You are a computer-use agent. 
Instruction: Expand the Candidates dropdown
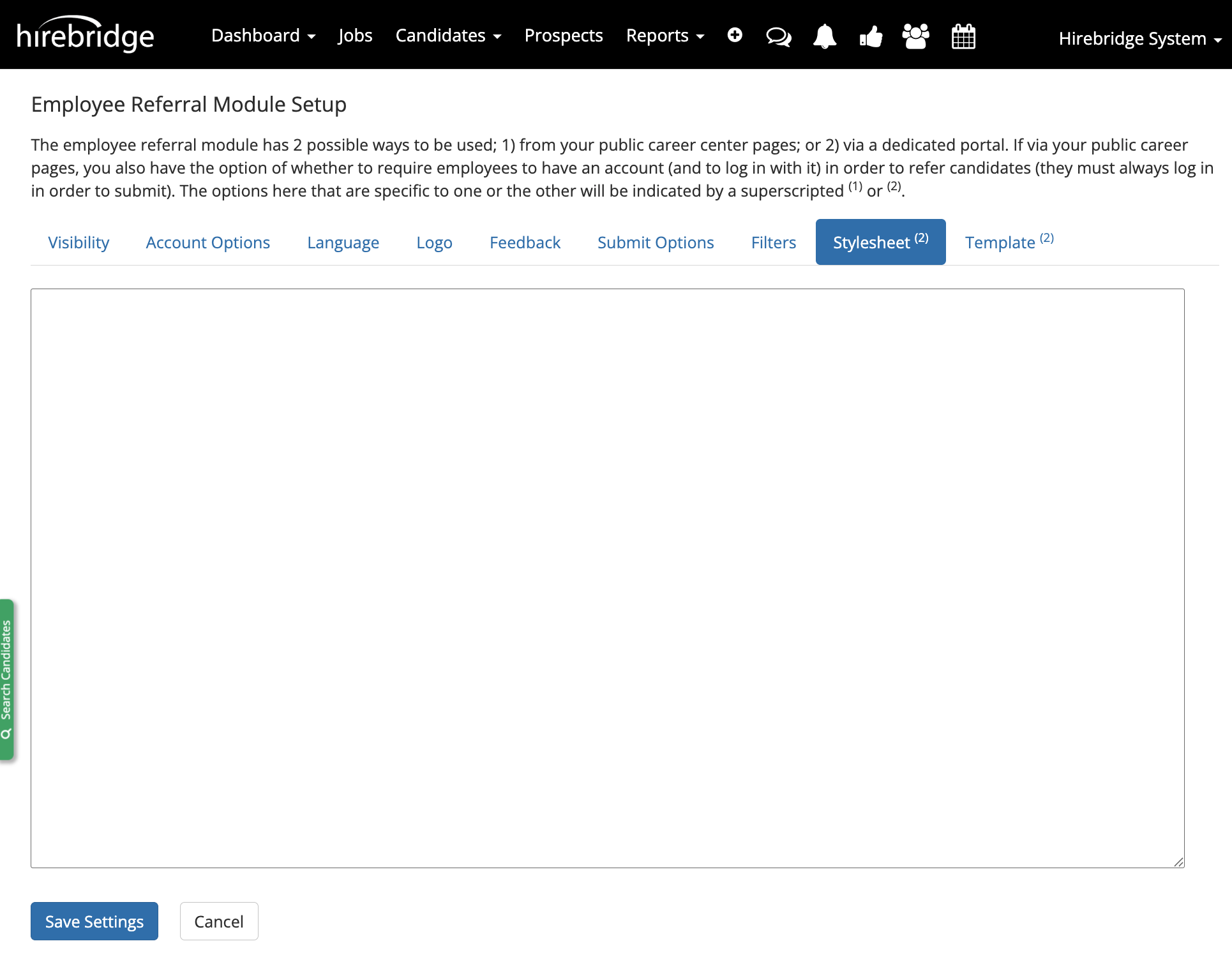pyautogui.click(x=448, y=36)
